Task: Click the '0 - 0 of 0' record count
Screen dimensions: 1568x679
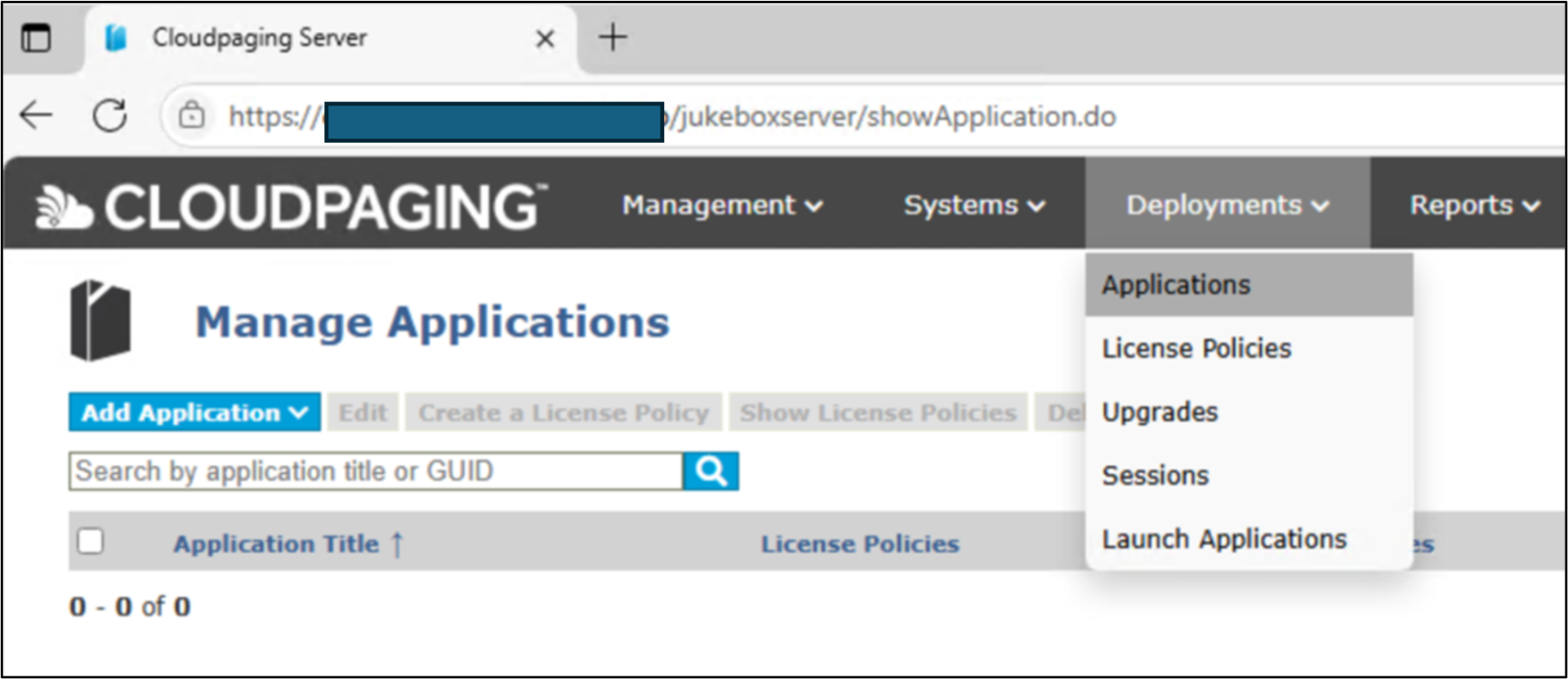Action: (130, 606)
